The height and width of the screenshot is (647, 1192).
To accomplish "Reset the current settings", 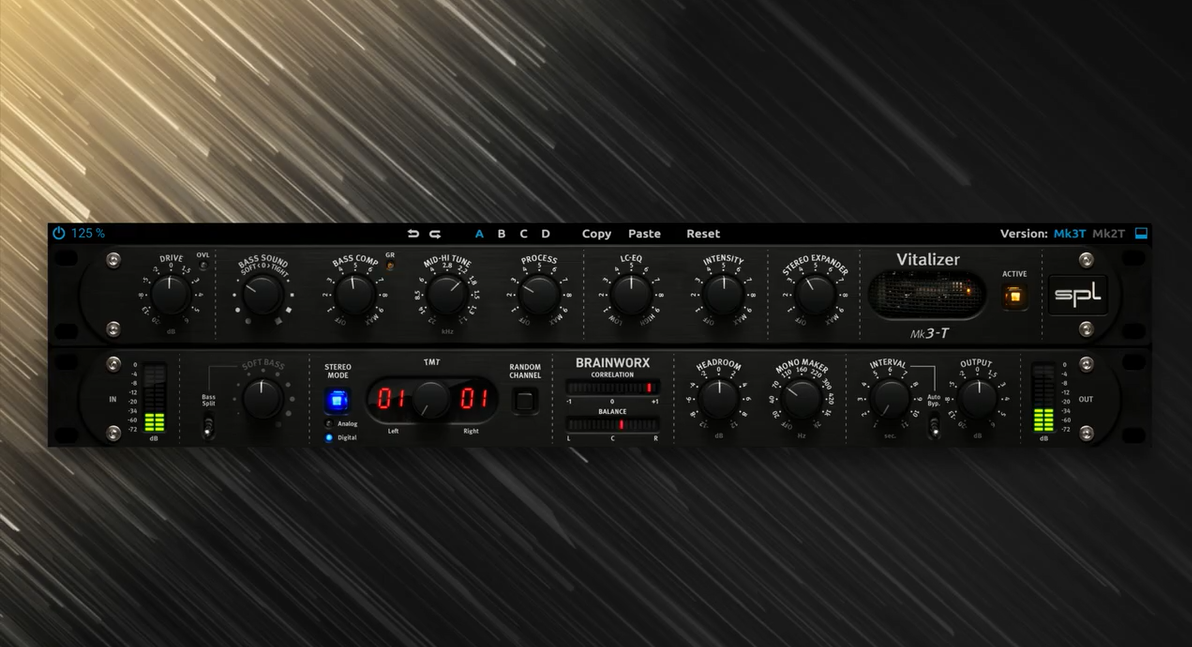I will [x=703, y=233].
